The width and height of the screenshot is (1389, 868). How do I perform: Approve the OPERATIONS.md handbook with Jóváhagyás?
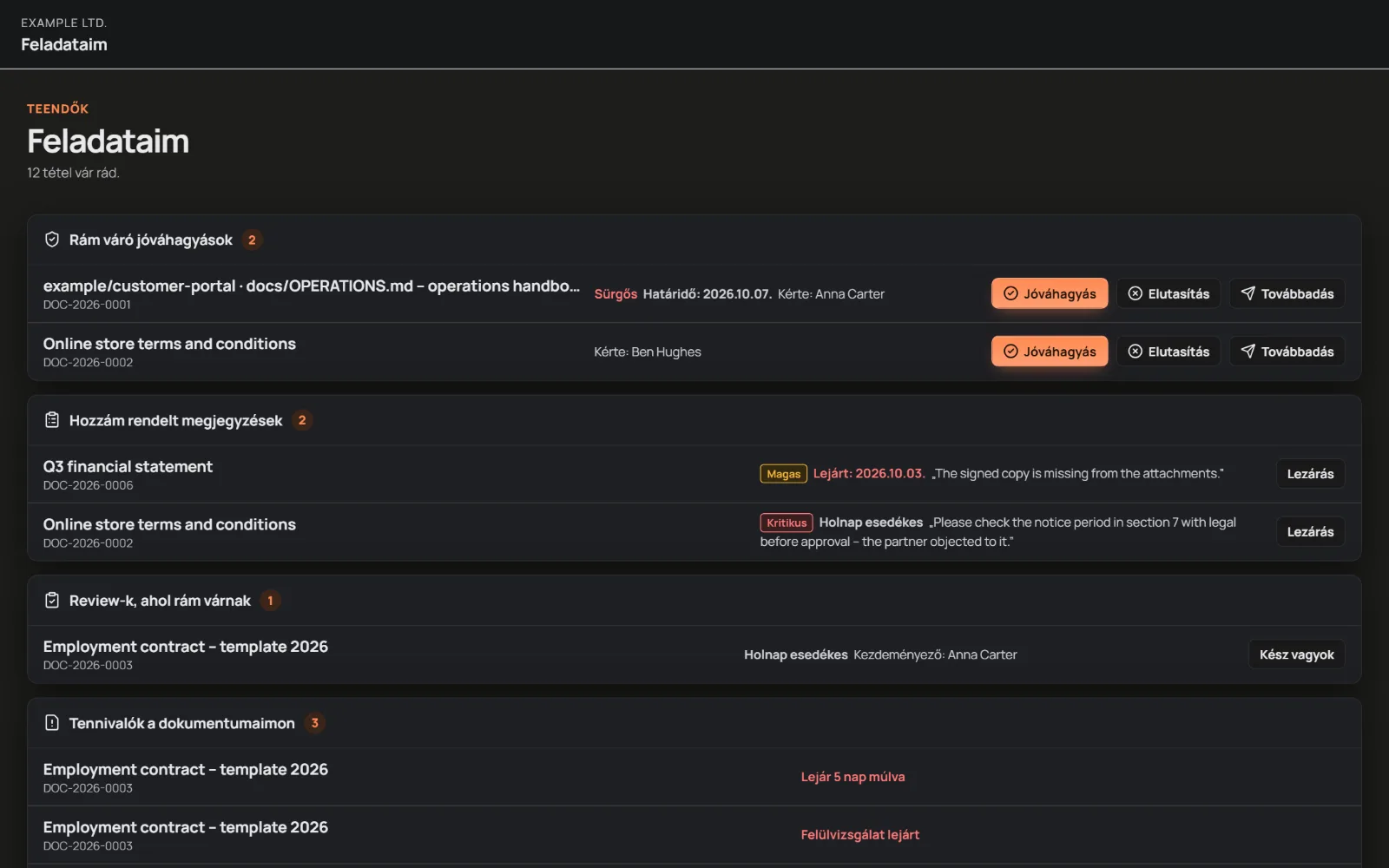point(1050,293)
